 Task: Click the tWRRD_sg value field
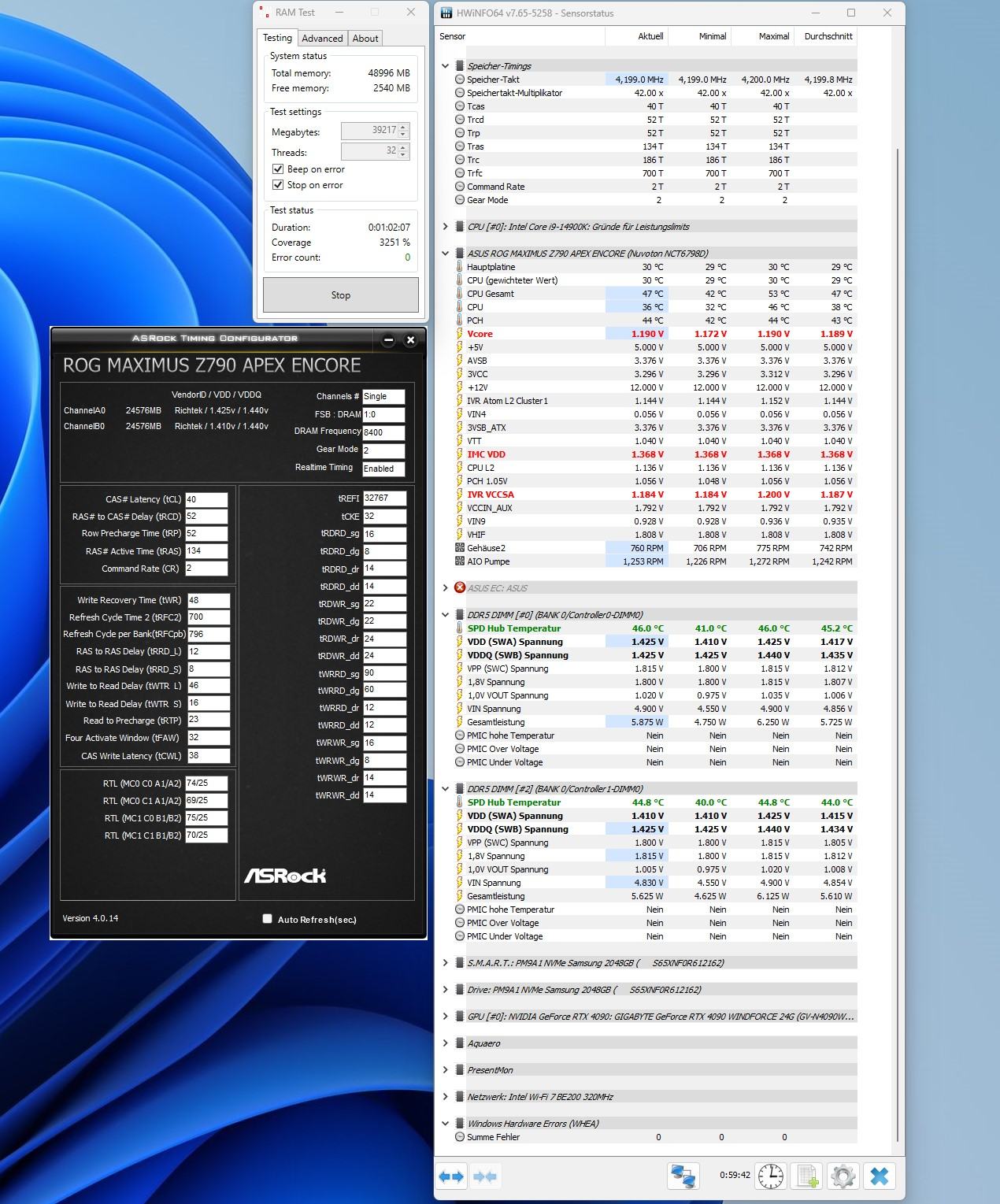tap(384, 673)
